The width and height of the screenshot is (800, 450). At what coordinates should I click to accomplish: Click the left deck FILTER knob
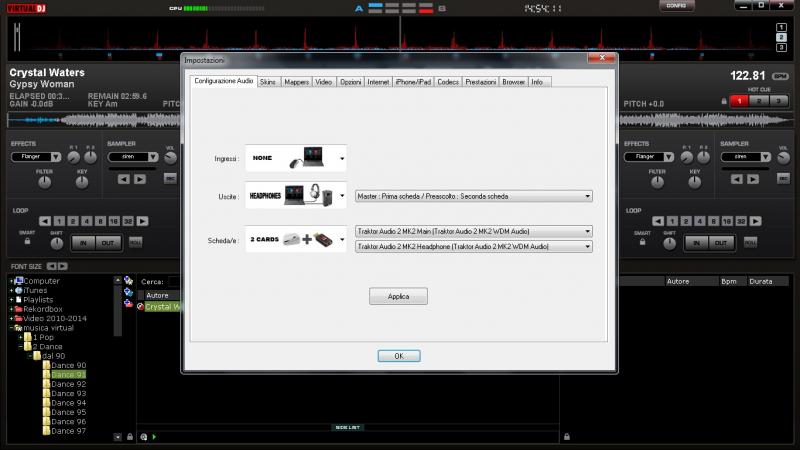click(45, 182)
